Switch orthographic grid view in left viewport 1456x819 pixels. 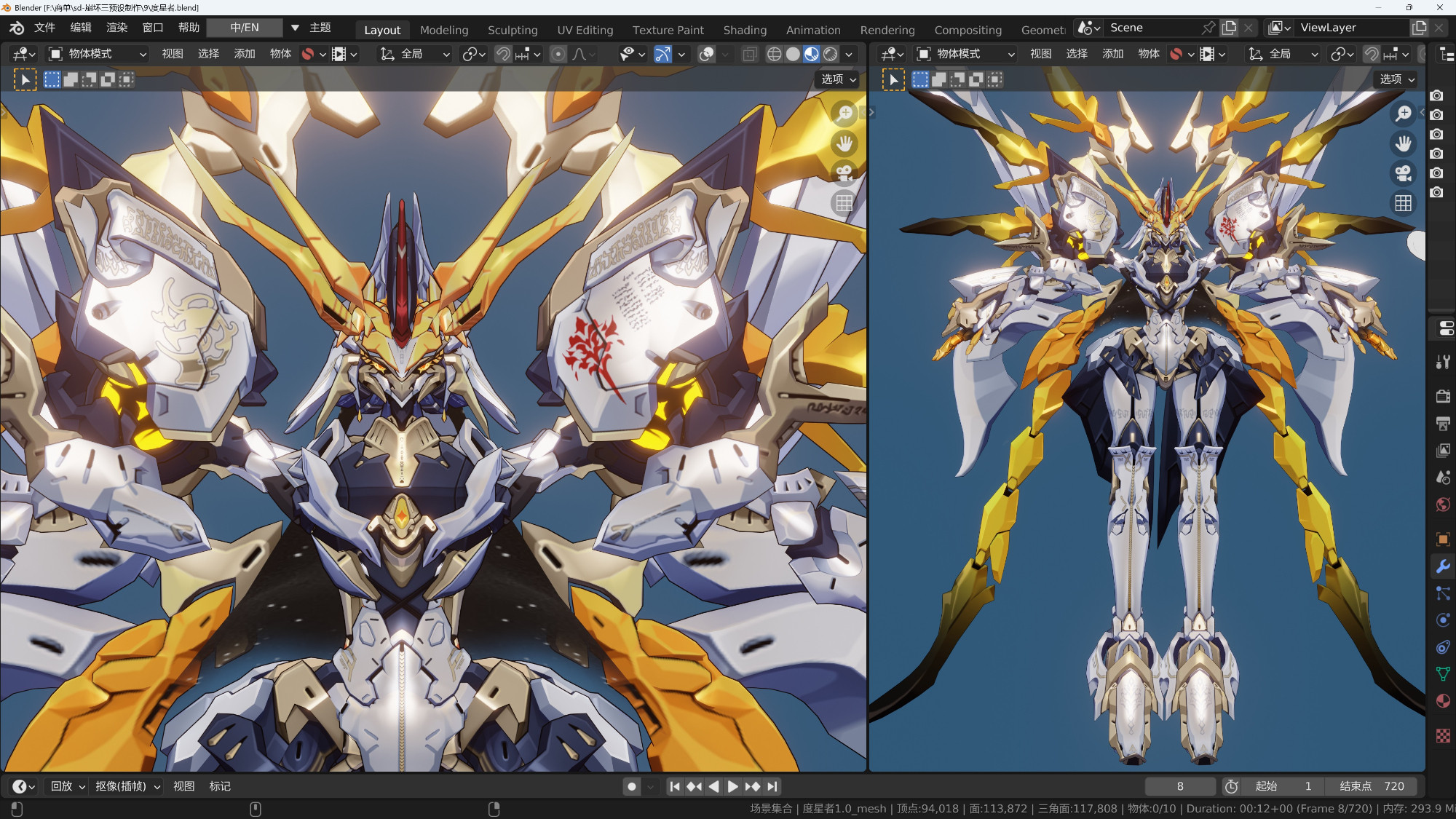844,203
